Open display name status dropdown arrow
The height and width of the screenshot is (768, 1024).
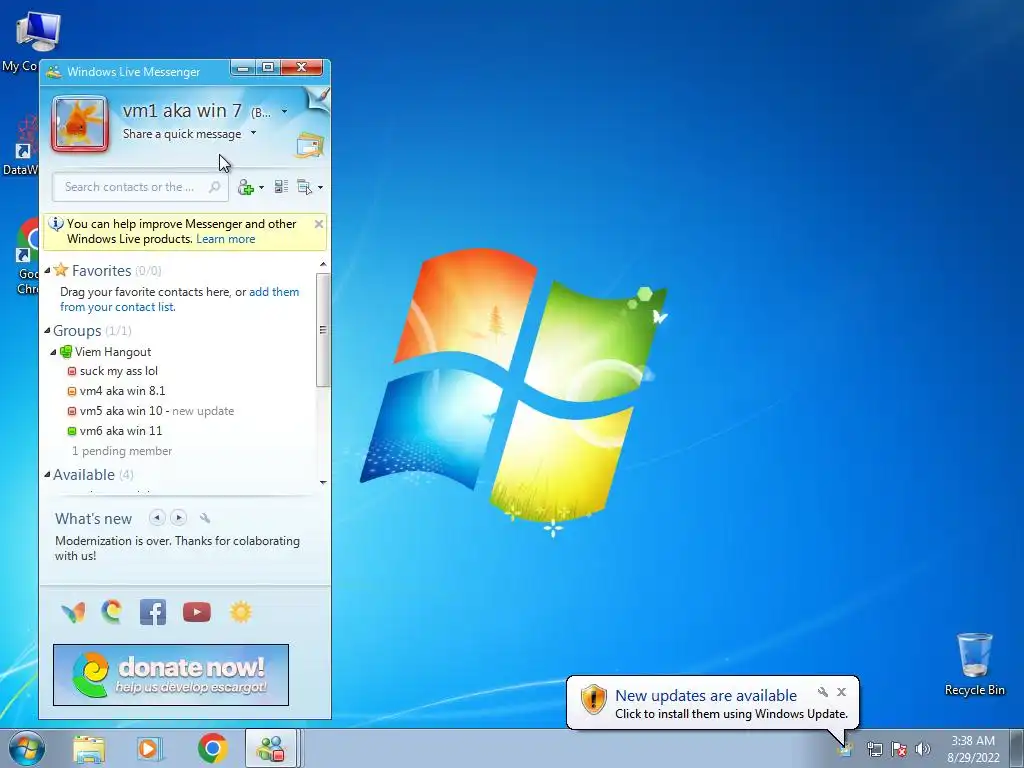click(285, 112)
